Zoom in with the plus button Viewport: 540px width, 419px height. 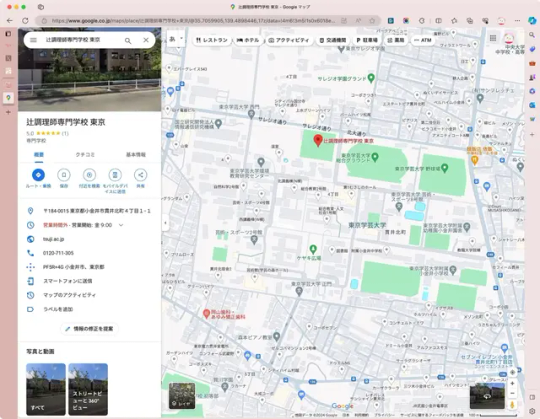click(x=512, y=384)
